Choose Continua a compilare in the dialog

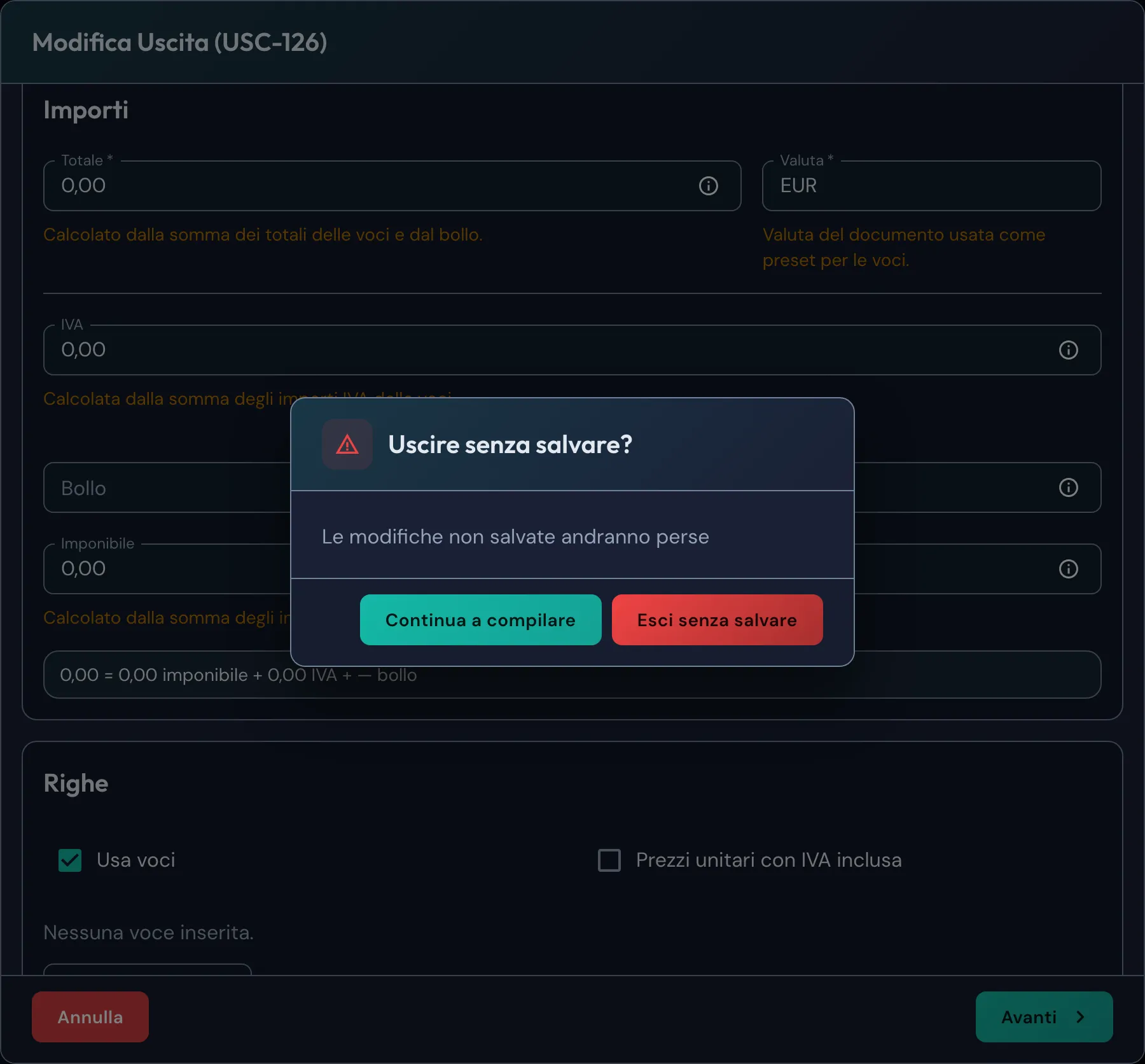tap(480, 620)
